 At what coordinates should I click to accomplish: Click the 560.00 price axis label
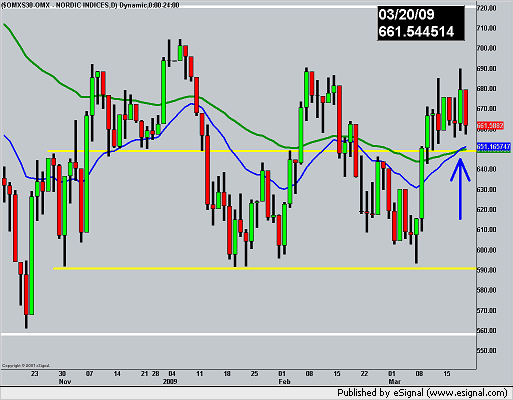[x=487, y=331]
